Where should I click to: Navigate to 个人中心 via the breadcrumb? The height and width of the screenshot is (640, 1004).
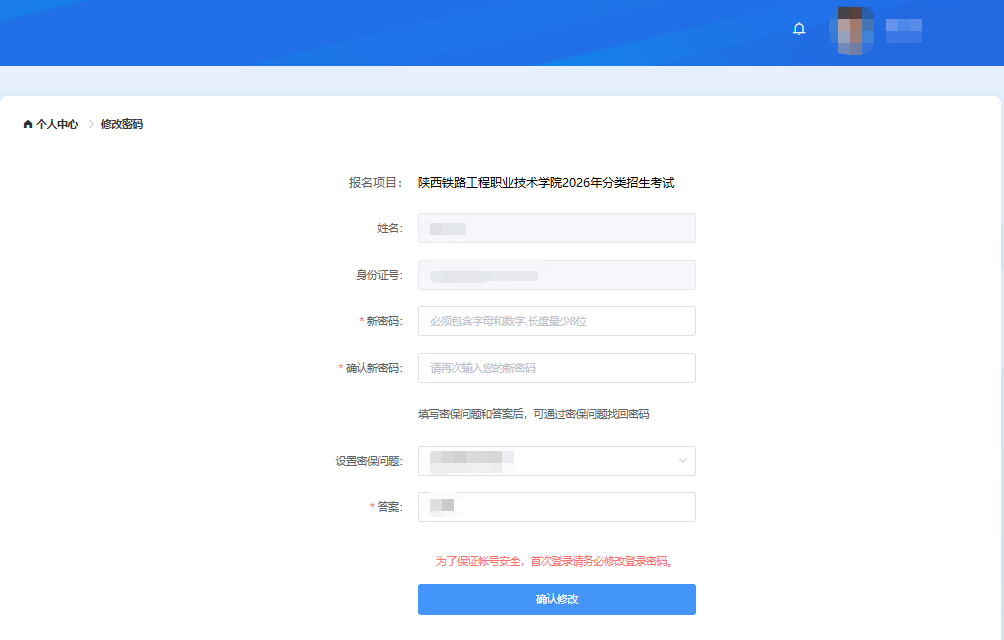(56, 124)
